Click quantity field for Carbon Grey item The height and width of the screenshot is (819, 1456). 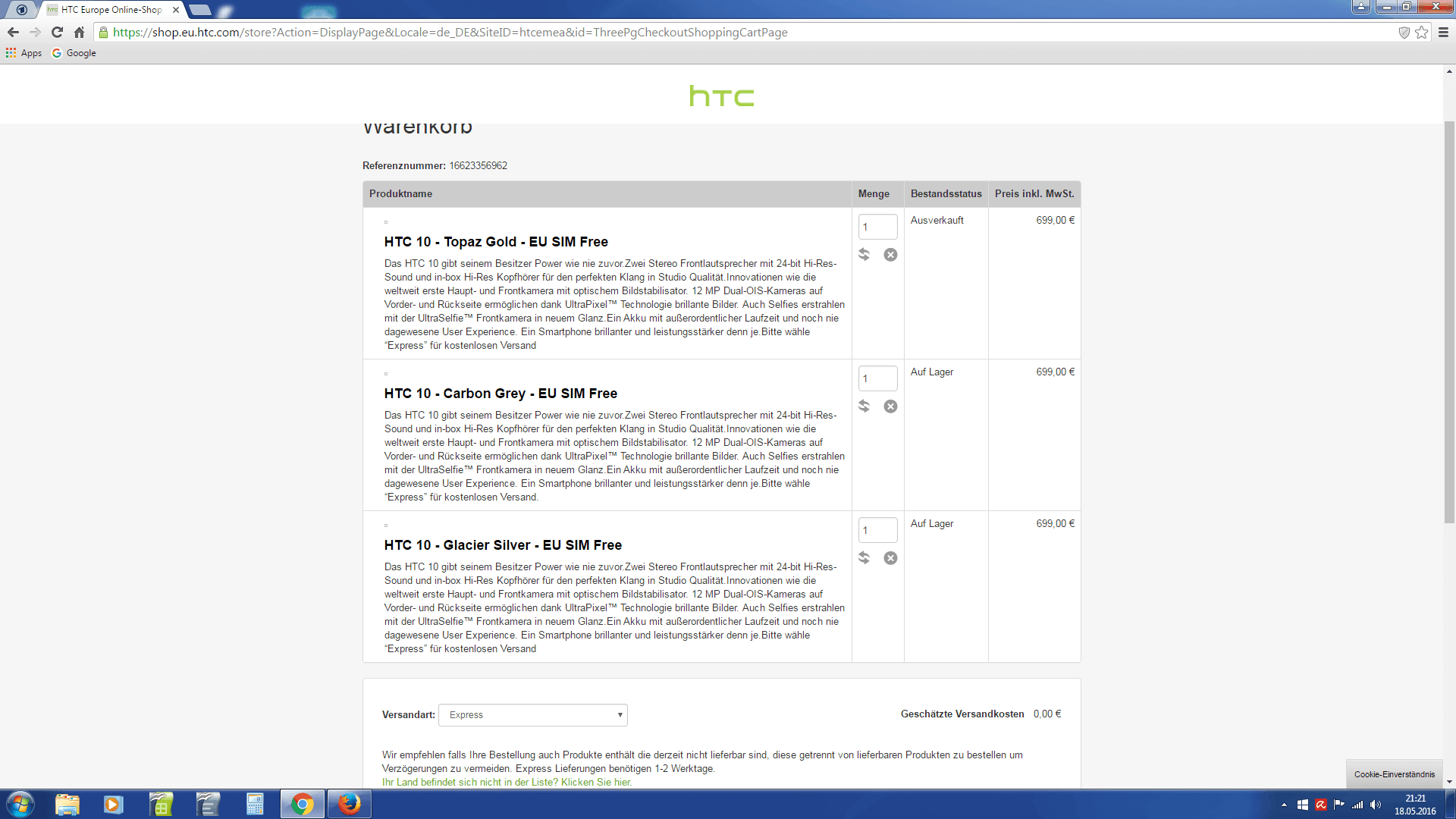(x=877, y=378)
